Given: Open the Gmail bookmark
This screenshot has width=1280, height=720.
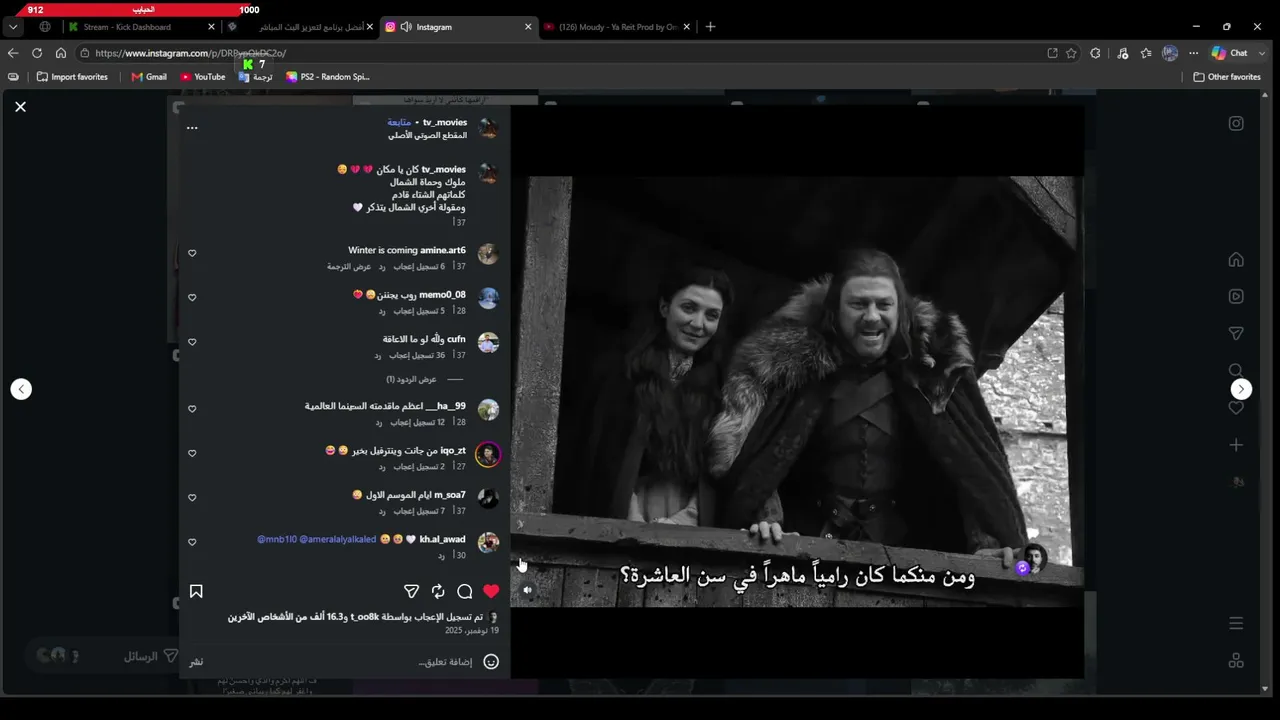Looking at the screenshot, I should point(149,77).
